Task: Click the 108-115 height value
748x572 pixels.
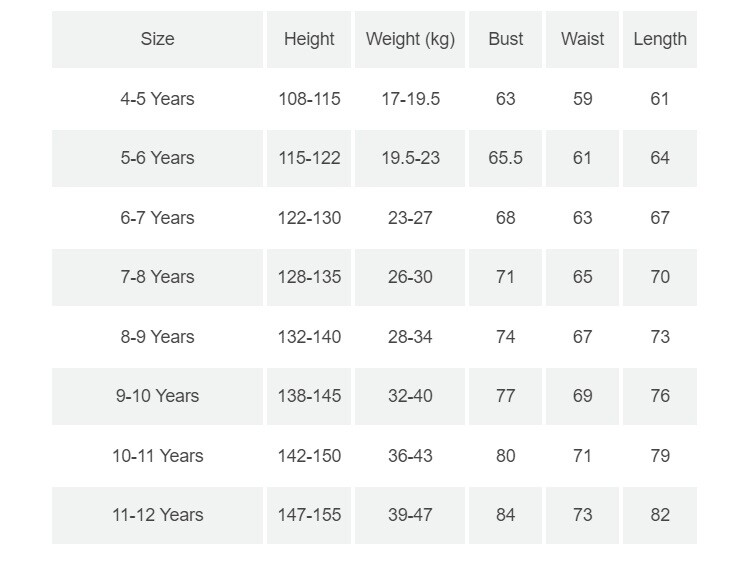Action: [x=309, y=99]
